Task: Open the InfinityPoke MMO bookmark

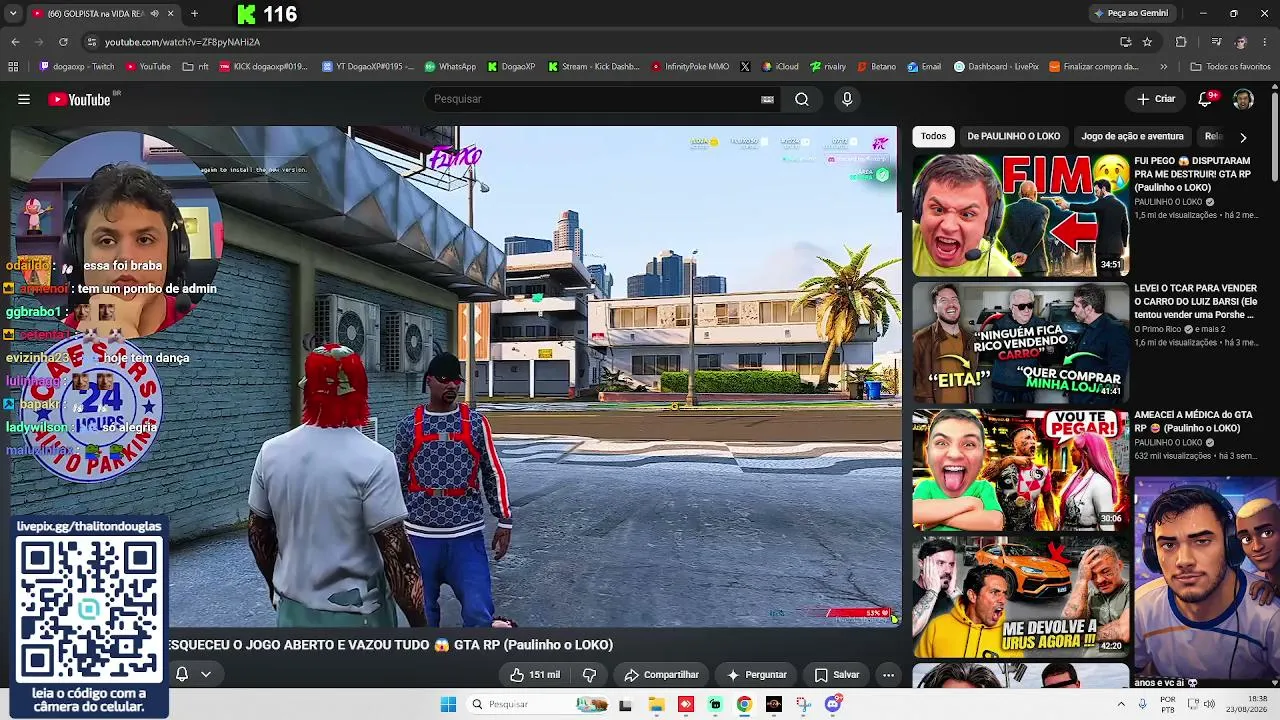Action: tap(690, 67)
